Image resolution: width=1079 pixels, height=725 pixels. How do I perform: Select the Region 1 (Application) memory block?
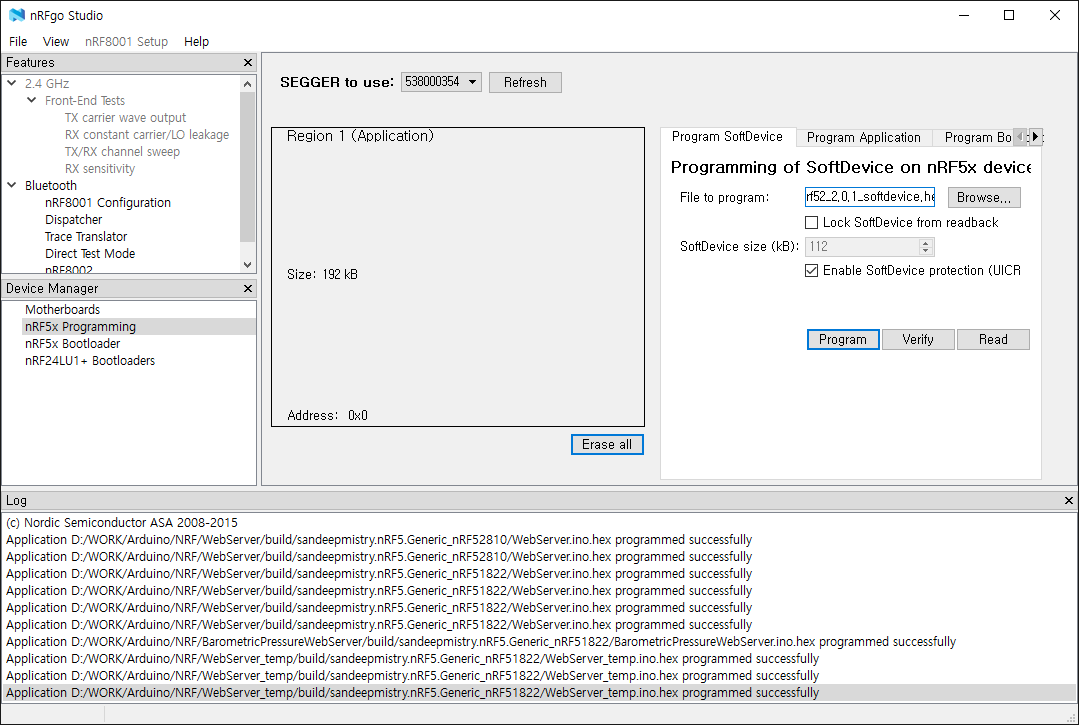(x=458, y=277)
